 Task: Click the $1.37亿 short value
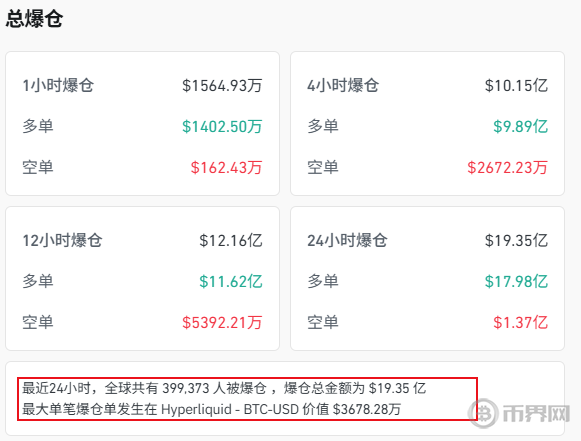pos(520,322)
